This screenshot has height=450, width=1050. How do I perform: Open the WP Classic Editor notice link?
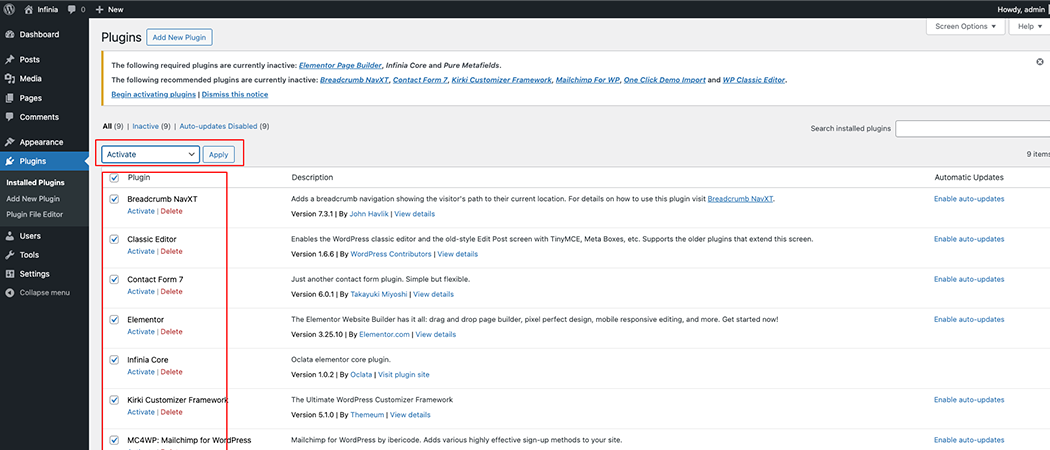pos(754,80)
